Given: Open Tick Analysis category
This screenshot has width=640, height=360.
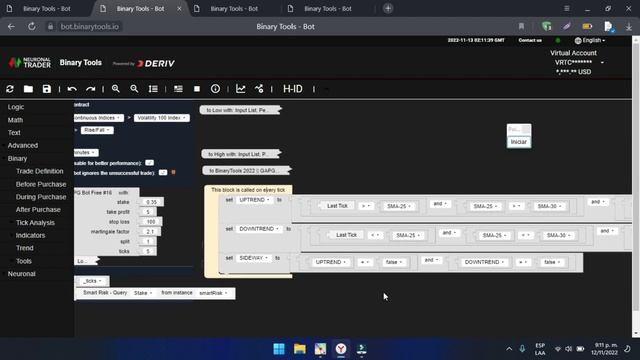Looking at the screenshot, I should pos(35,222).
